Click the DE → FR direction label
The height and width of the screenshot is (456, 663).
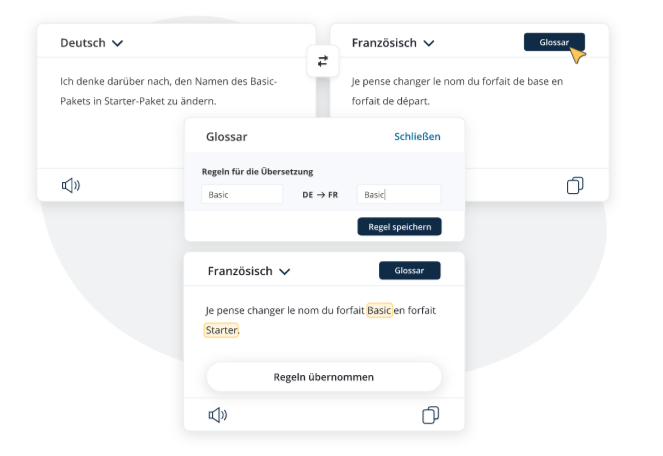click(320, 195)
